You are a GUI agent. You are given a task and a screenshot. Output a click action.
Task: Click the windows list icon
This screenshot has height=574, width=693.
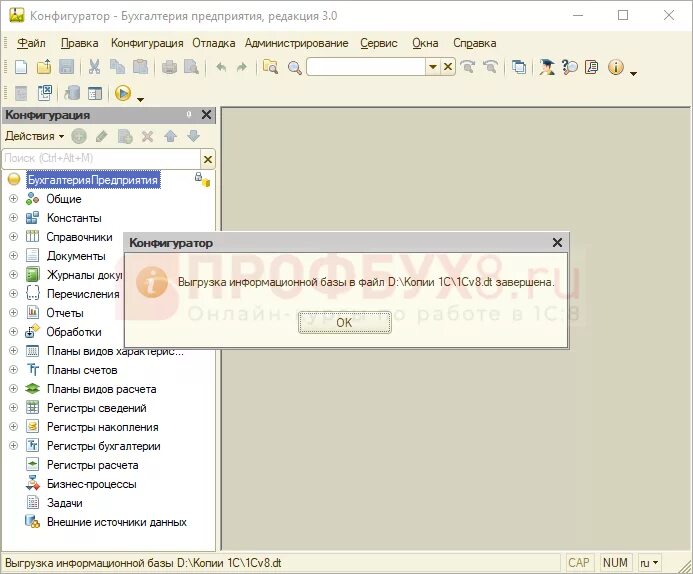(x=518, y=67)
